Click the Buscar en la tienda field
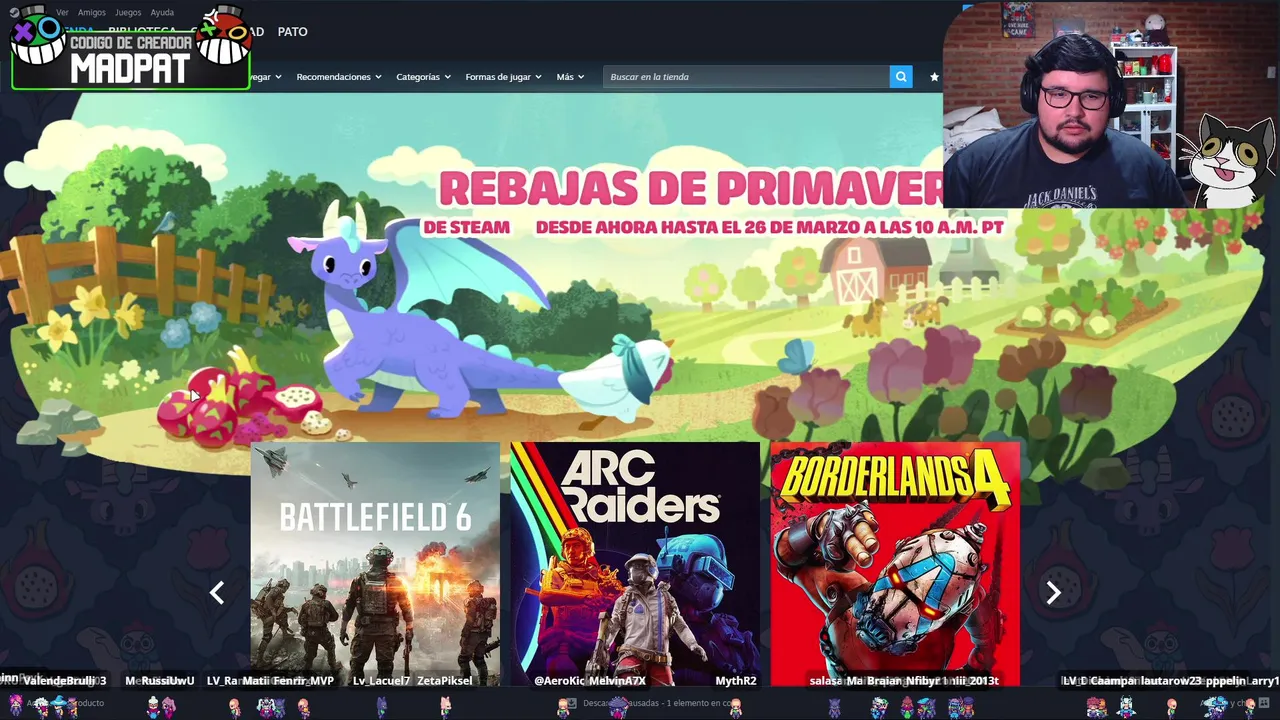The height and width of the screenshot is (720, 1280). (x=746, y=77)
